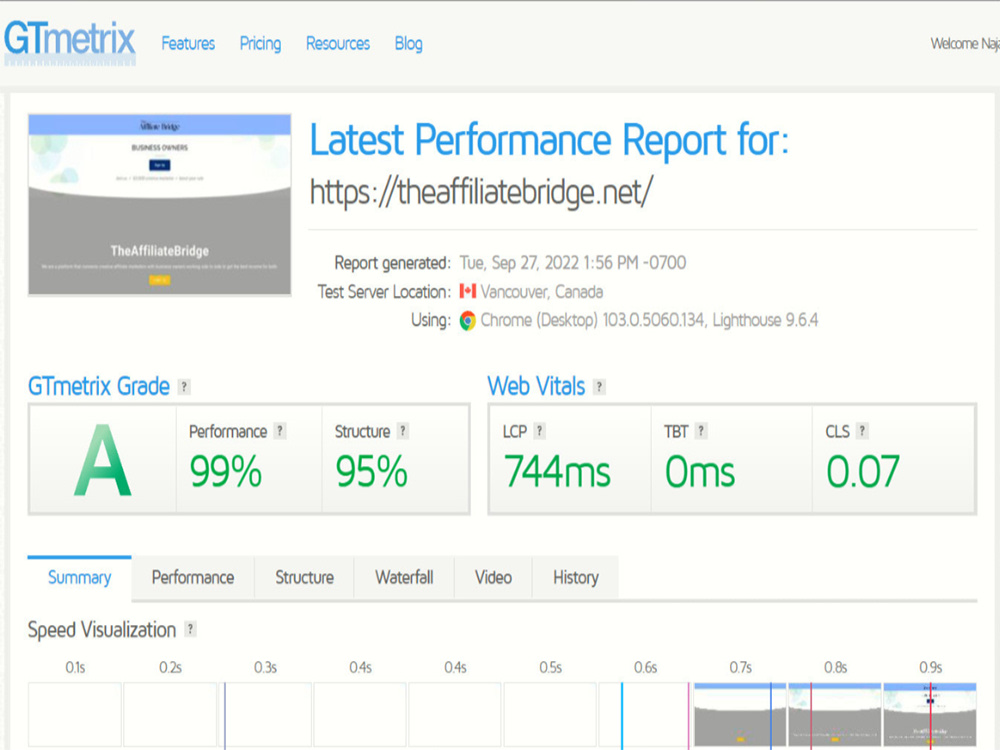Switch to the Structure tab
Image resolution: width=1000 pixels, height=750 pixels.
coord(304,578)
